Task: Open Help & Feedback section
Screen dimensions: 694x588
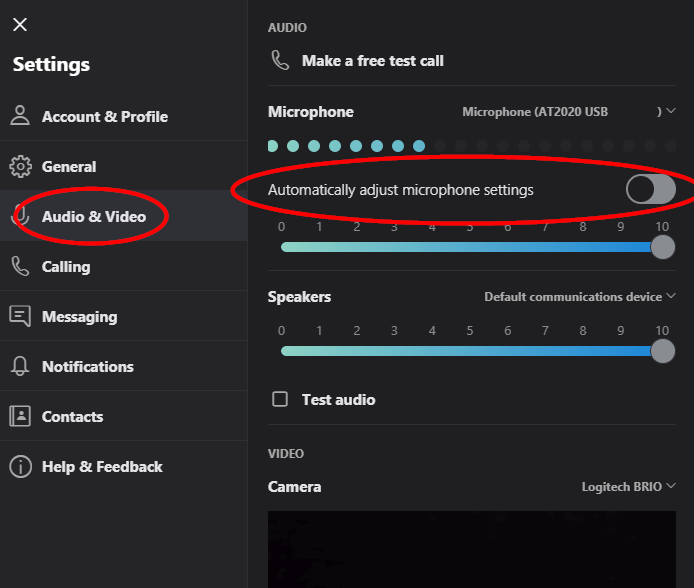Action: tap(123, 466)
